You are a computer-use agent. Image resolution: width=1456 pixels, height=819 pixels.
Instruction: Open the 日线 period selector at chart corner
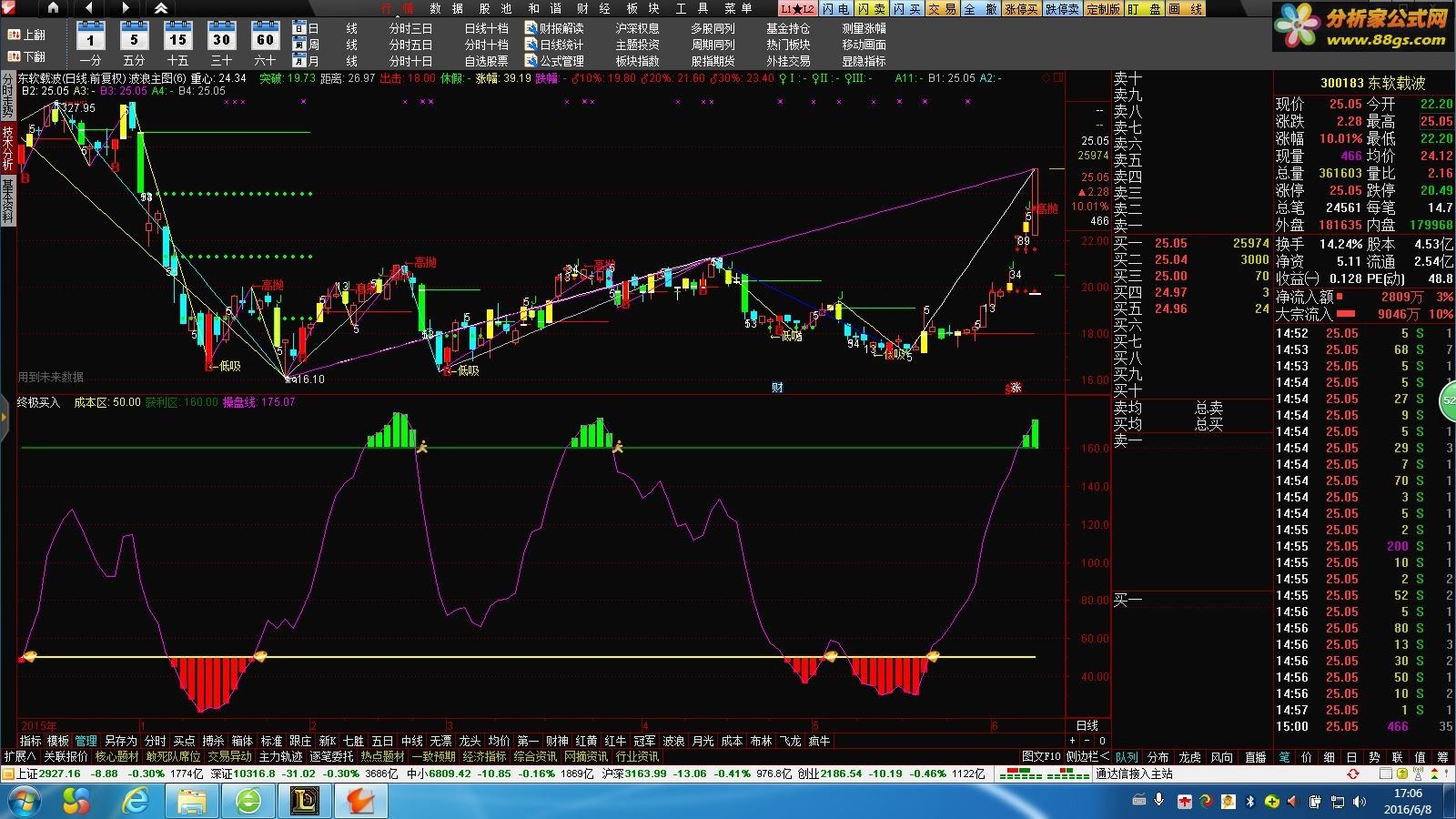point(1087,725)
